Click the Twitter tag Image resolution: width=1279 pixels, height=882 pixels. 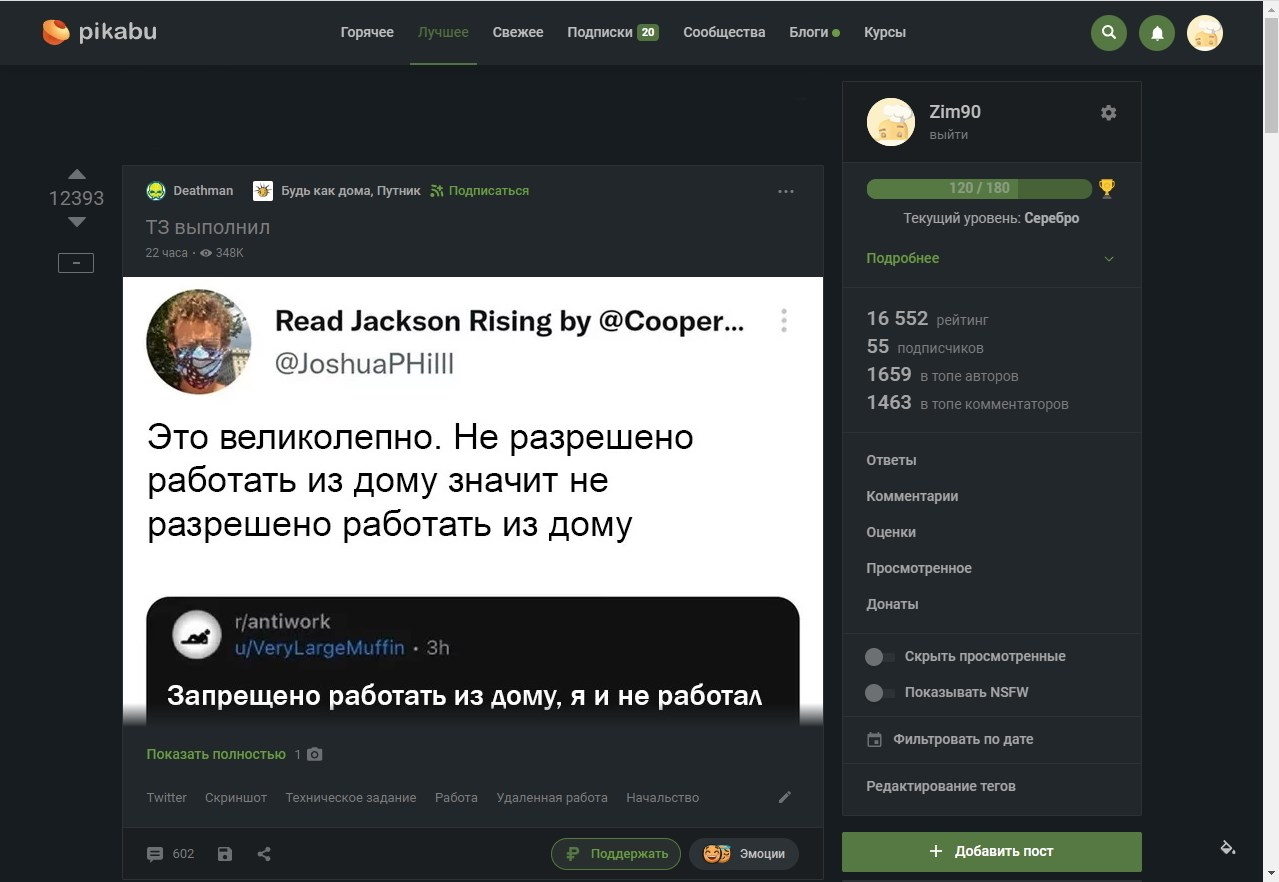point(166,798)
